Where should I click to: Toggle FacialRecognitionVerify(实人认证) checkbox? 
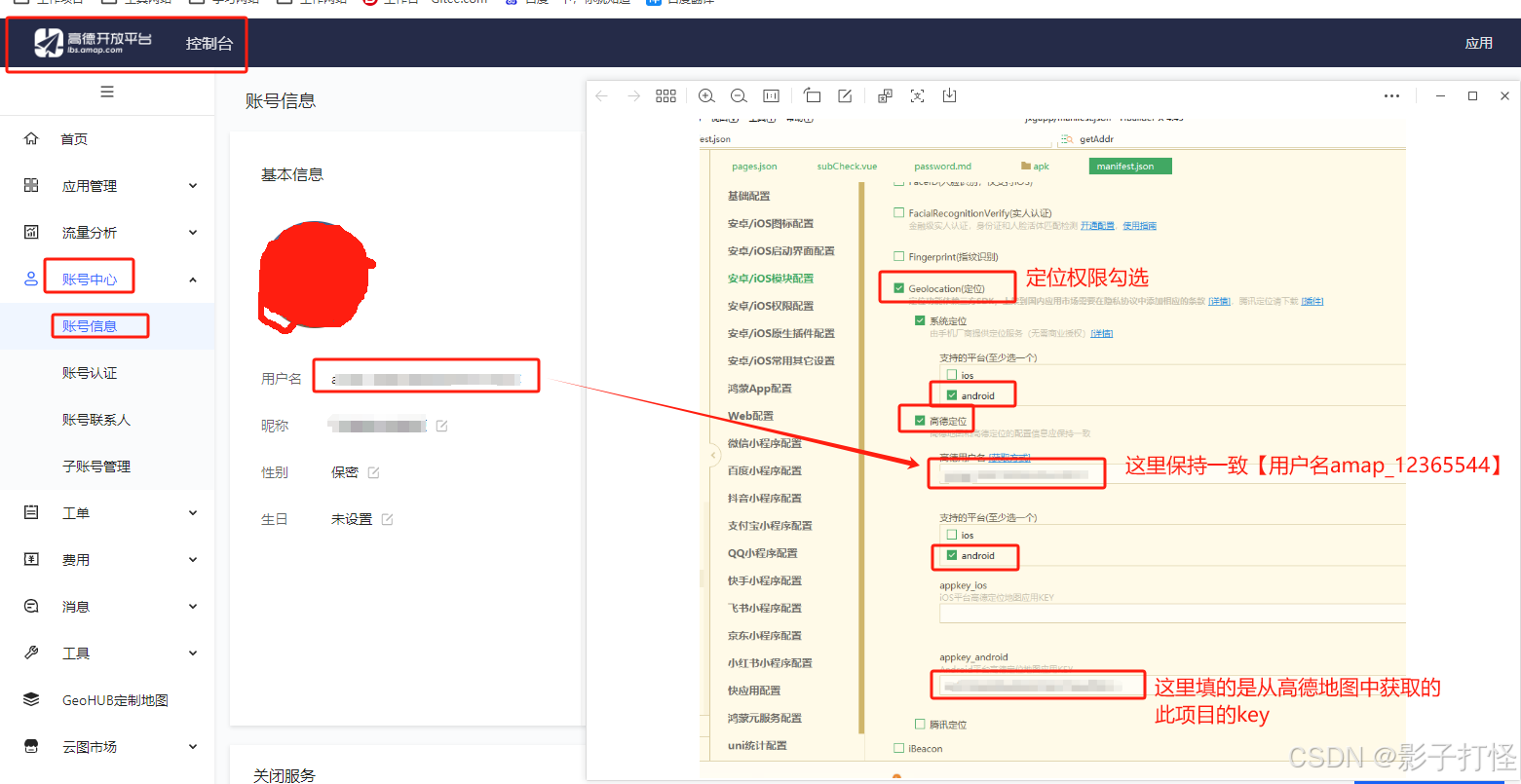[899, 212]
